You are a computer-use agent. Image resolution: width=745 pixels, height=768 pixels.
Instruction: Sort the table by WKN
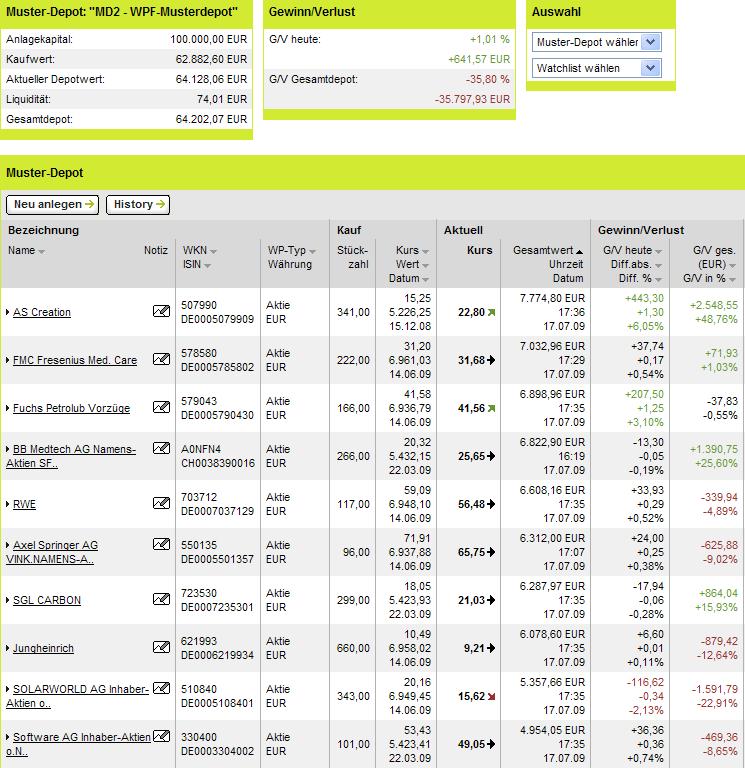(x=213, y=252)
